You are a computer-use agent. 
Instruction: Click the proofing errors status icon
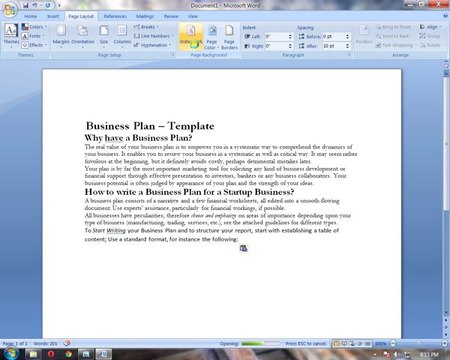click(67, 343)
